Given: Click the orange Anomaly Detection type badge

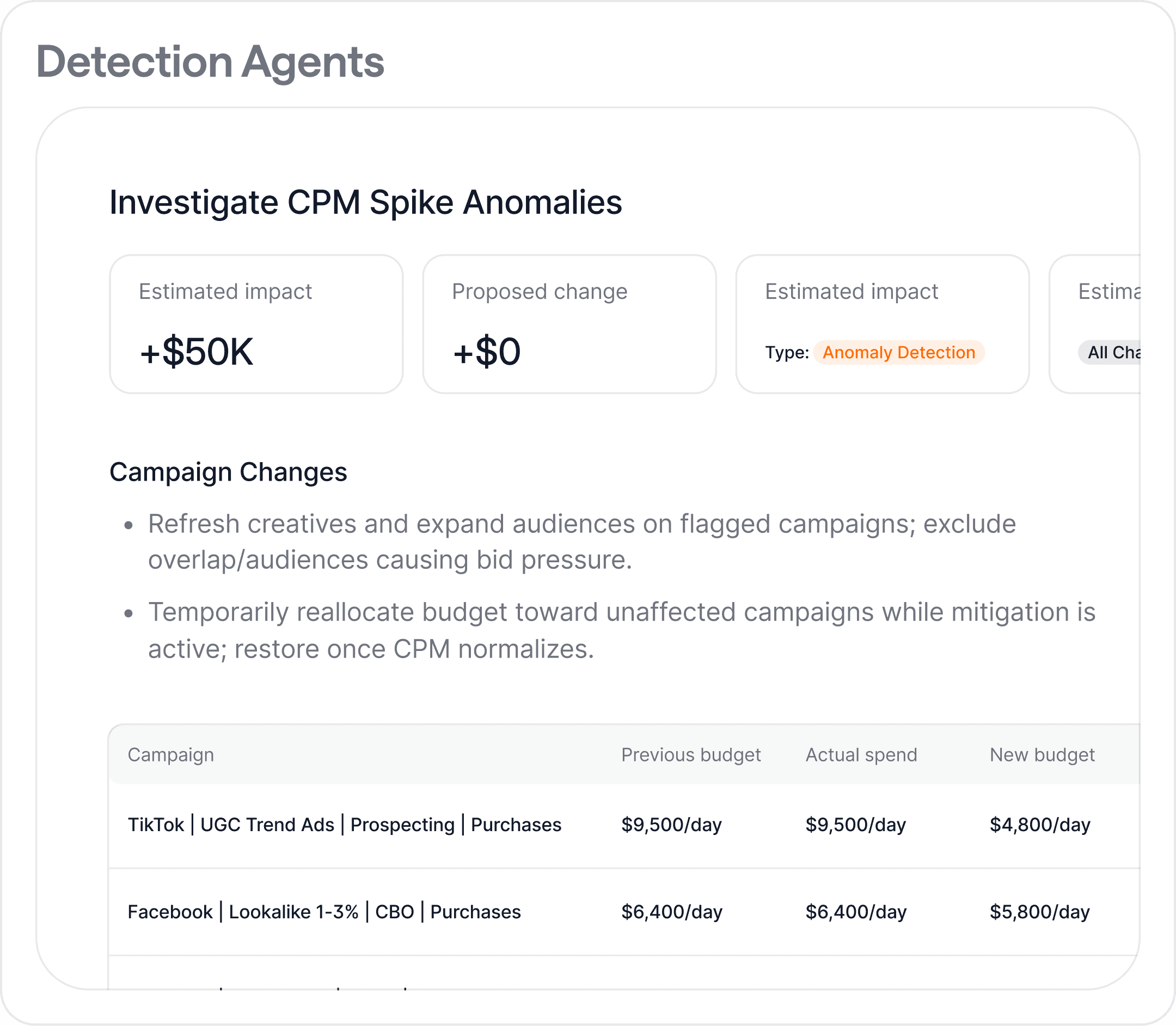Looking at the screenshot, I should click(898, 353).
